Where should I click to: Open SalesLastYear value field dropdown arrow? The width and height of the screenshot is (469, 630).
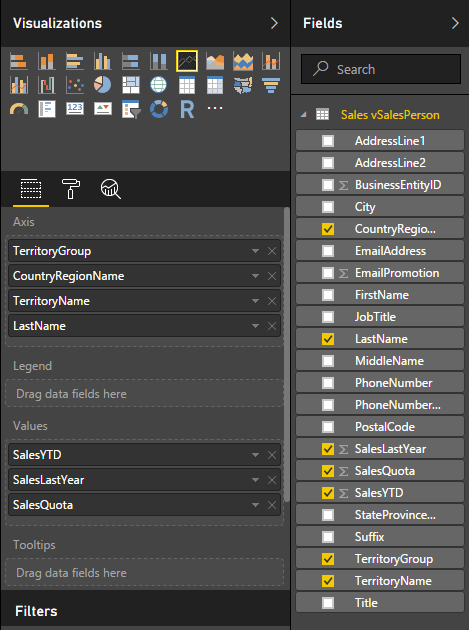click(x=255, y=480)
